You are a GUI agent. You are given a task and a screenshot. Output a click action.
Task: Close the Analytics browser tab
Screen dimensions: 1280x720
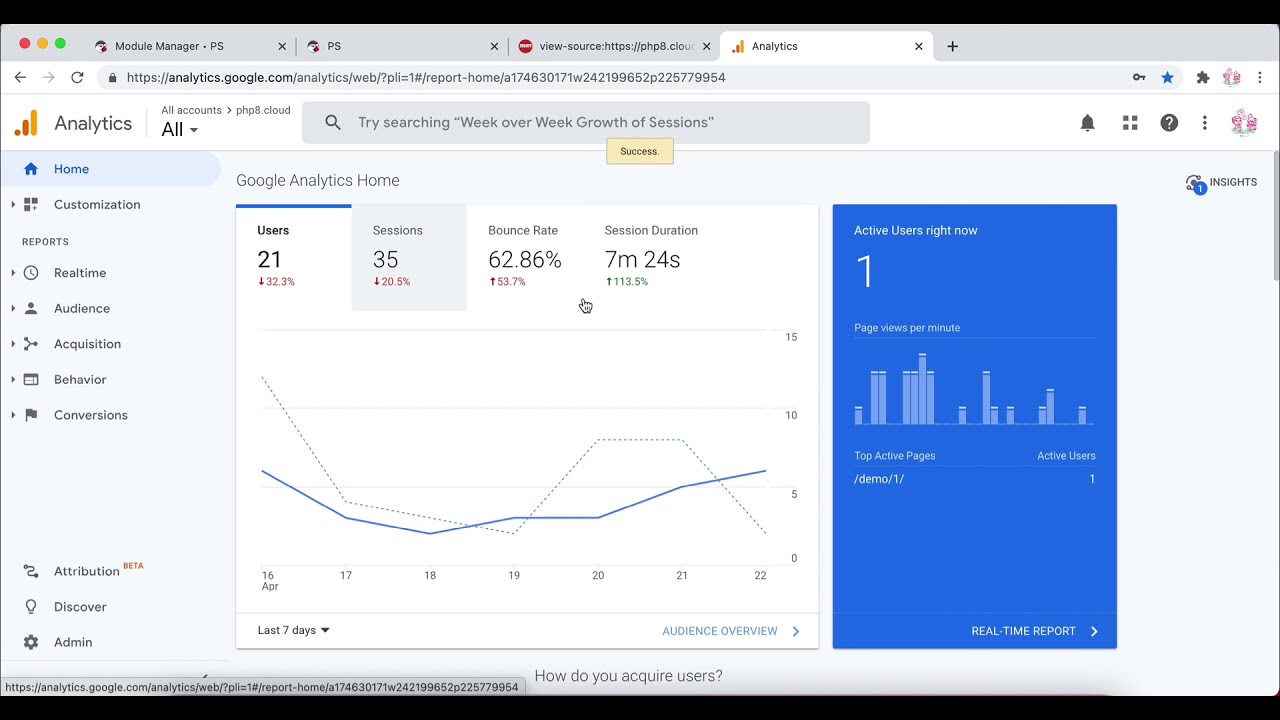(x=918, y=46)
